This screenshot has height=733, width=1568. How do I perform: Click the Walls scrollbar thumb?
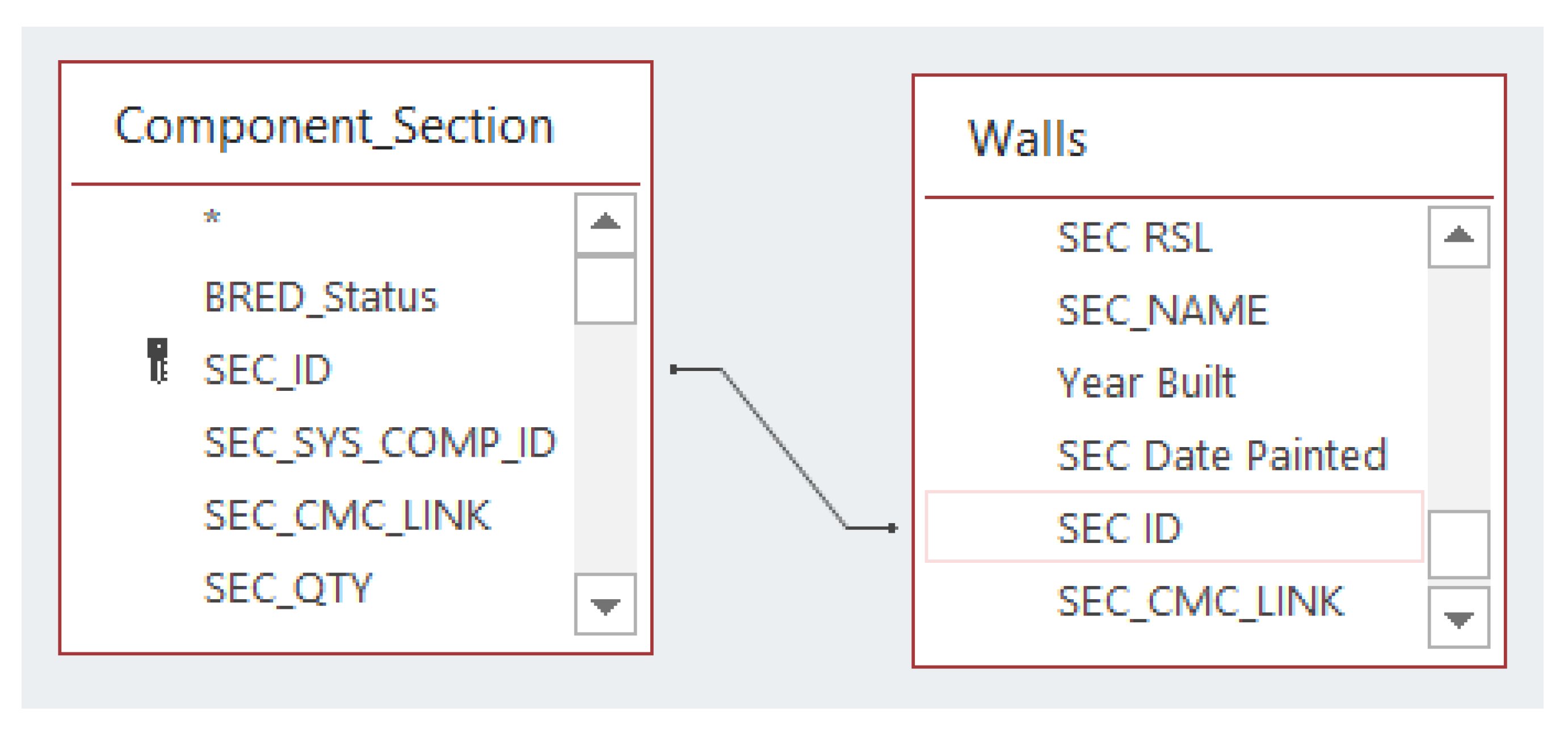click(1458, 543)
